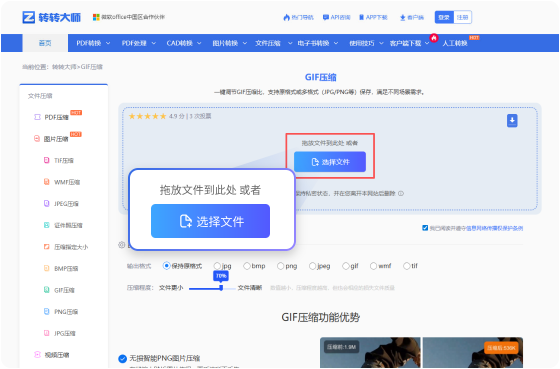Expand the PDF处理 dropdown arrow

(154, 43)
